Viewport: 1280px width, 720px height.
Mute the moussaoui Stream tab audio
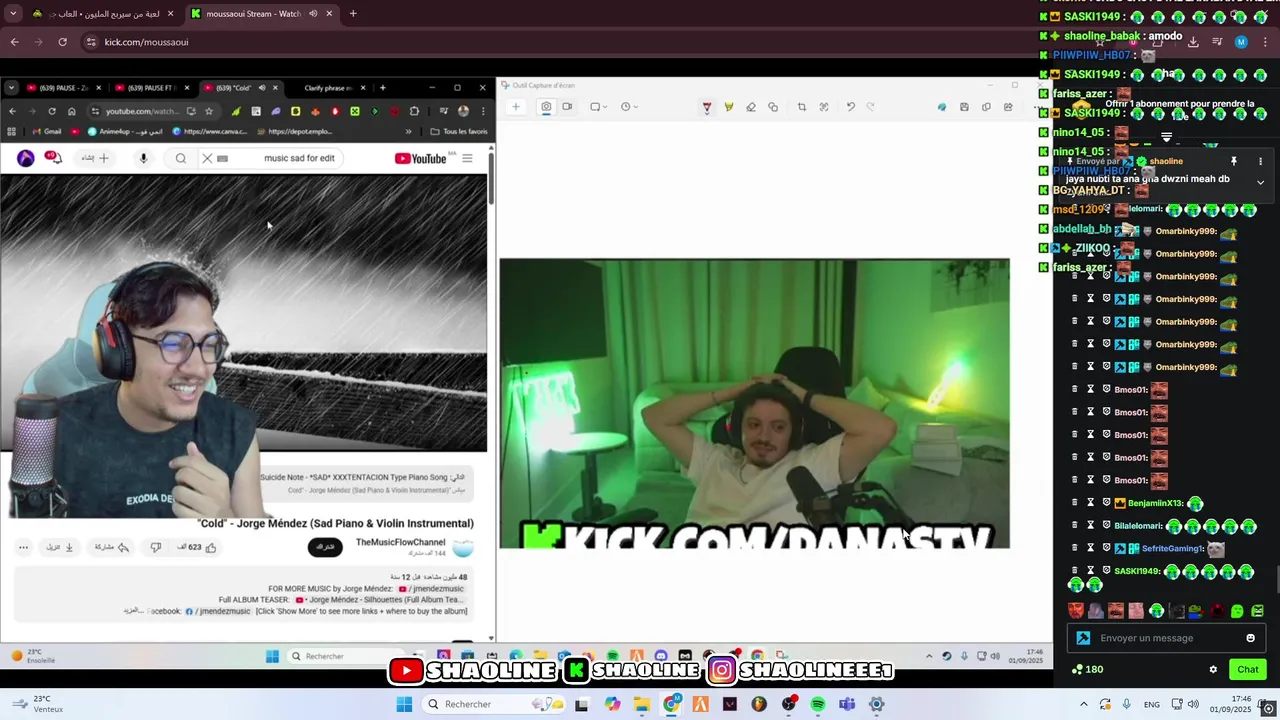coord(314,14)
